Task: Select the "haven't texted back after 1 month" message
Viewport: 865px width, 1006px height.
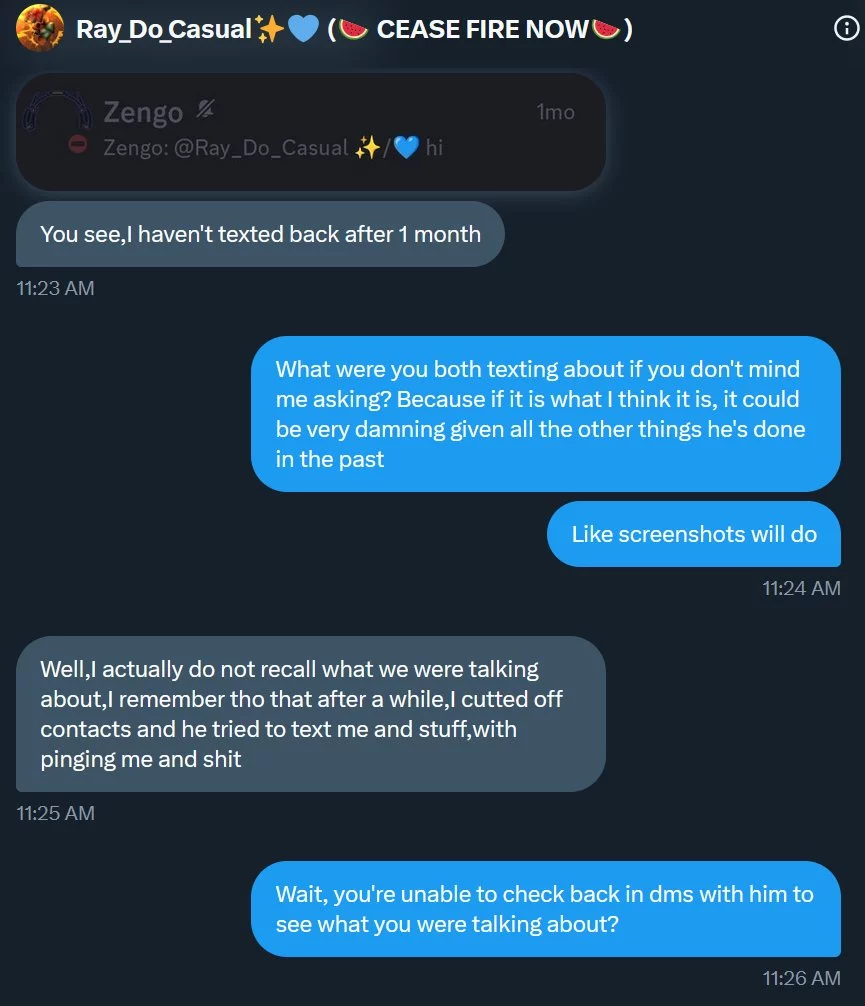Action: pos(260,234)
